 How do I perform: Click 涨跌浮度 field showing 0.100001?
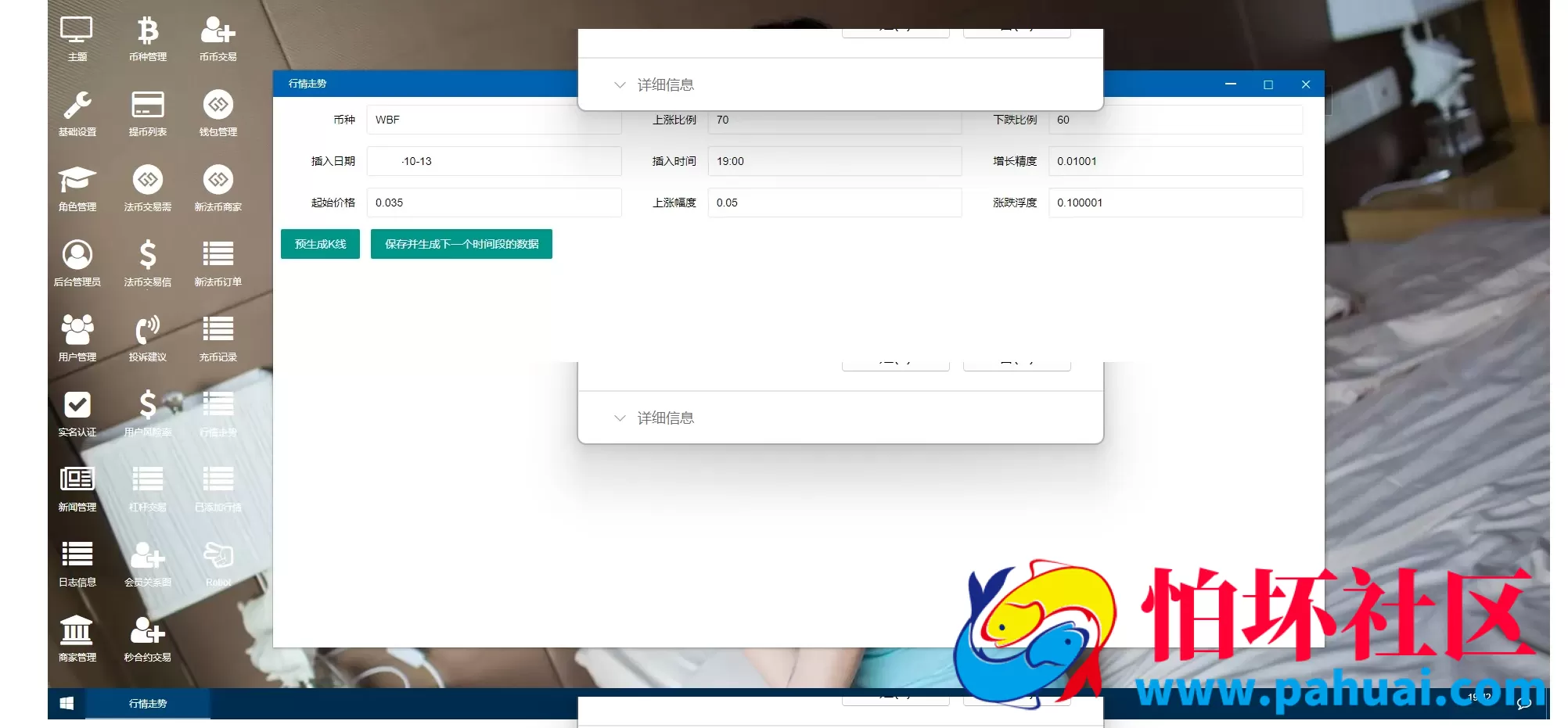(x=1176, y=203)
